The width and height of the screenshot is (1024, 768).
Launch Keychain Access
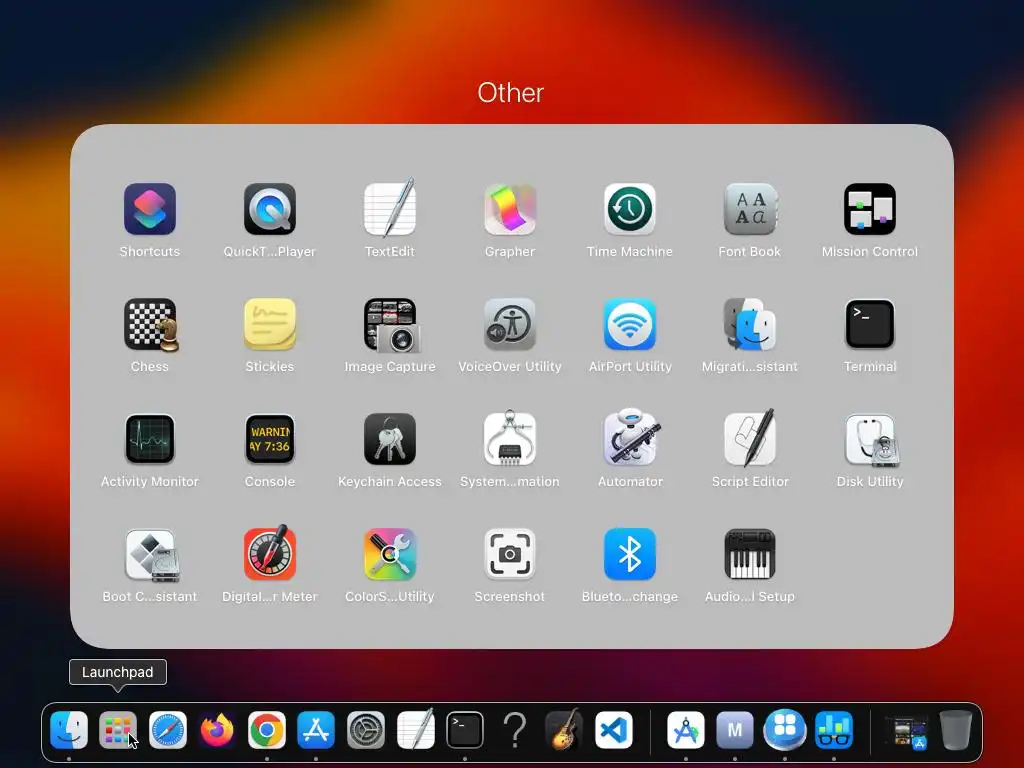(x=390, y=440)
